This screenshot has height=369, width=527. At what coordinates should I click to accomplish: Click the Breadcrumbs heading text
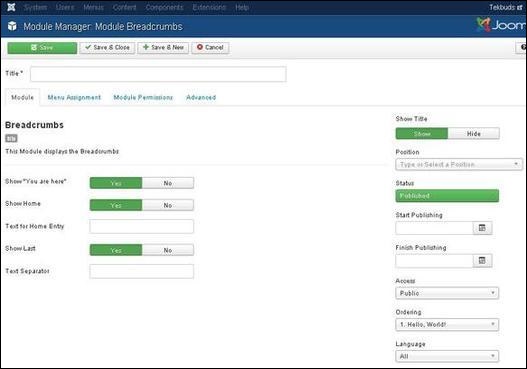[34, 125]
